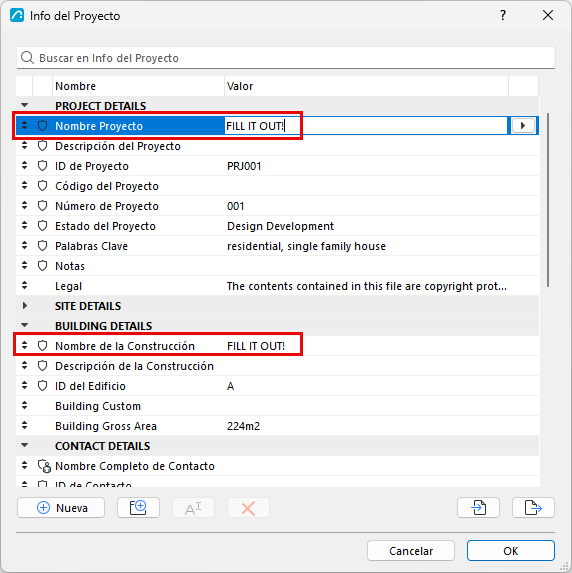Select the Código del Proyecto row label
This screenshot has width=572, height=573.
pos(107,186)
